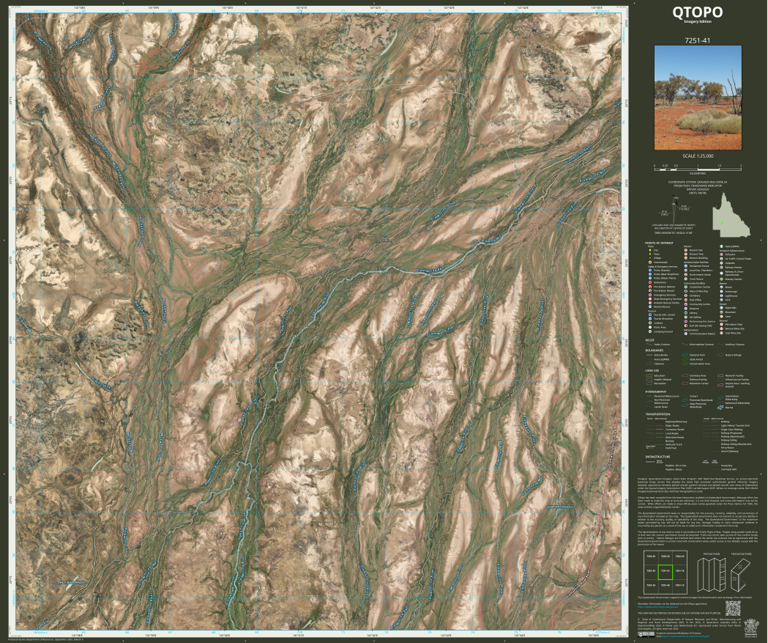Click the Marine waterbody legend symbol
Viewport: 768px width, 643px height.
[720, 407]
